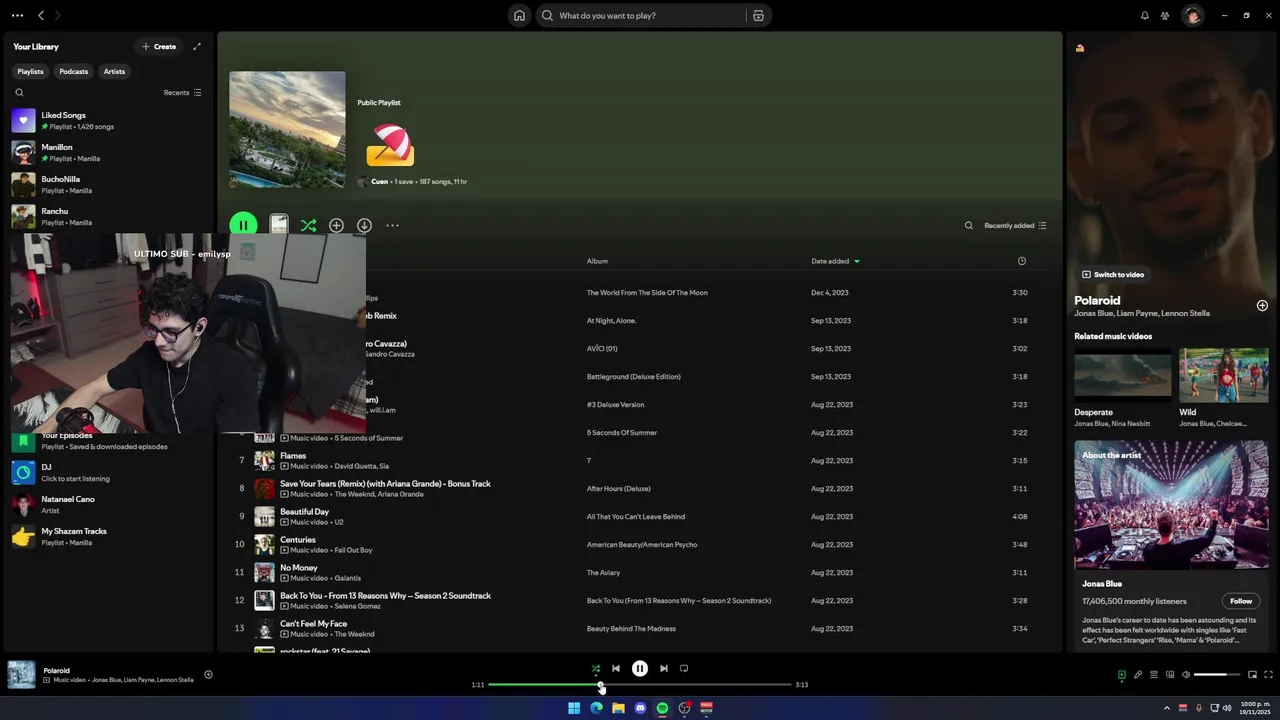Image resolution: width=1280 pixels, height=720 pixels.
Task: Open 'Connect to a device' icon
Action: [x=1170, y=675]
